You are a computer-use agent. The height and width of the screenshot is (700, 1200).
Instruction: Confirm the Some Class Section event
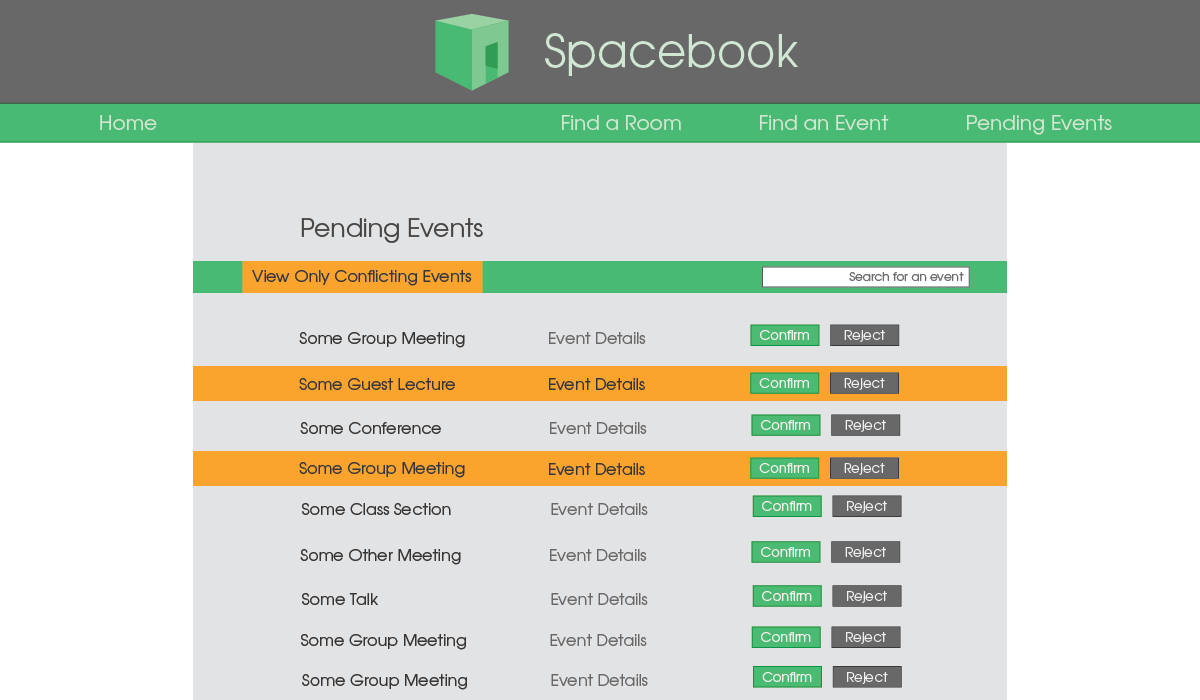[x=787, y=506]
